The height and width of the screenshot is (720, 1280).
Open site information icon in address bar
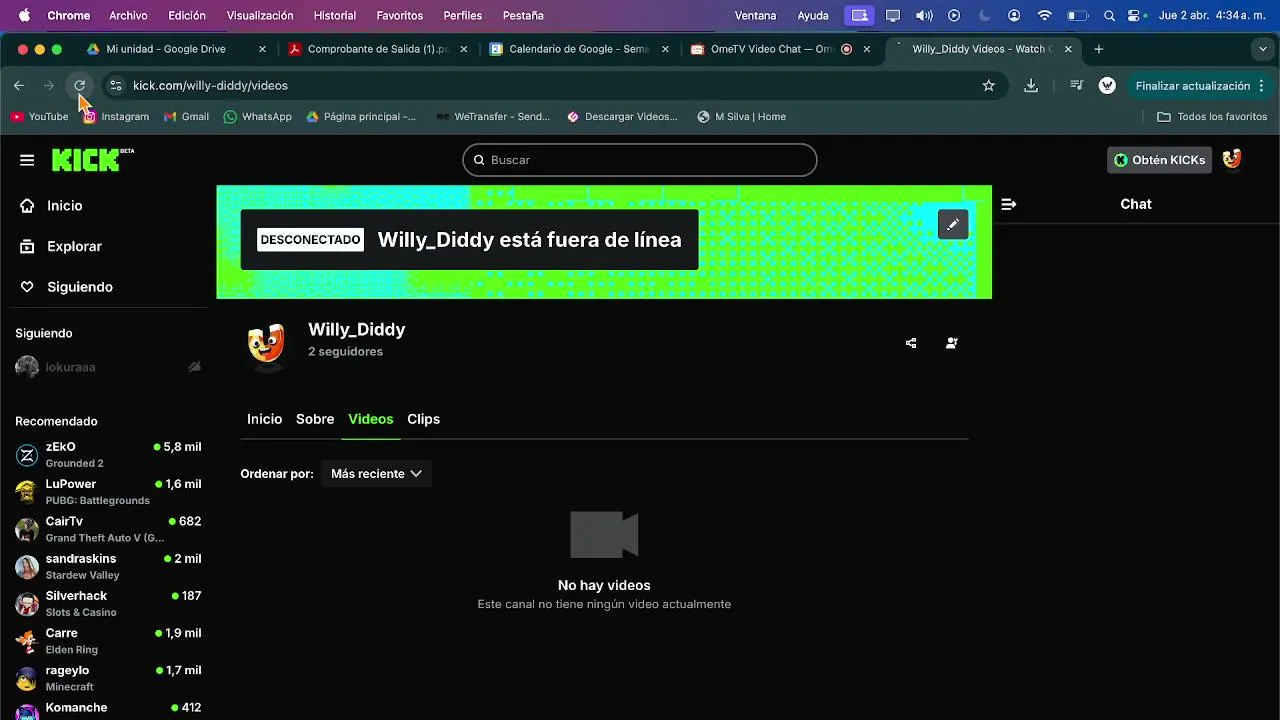click(116, 86)
